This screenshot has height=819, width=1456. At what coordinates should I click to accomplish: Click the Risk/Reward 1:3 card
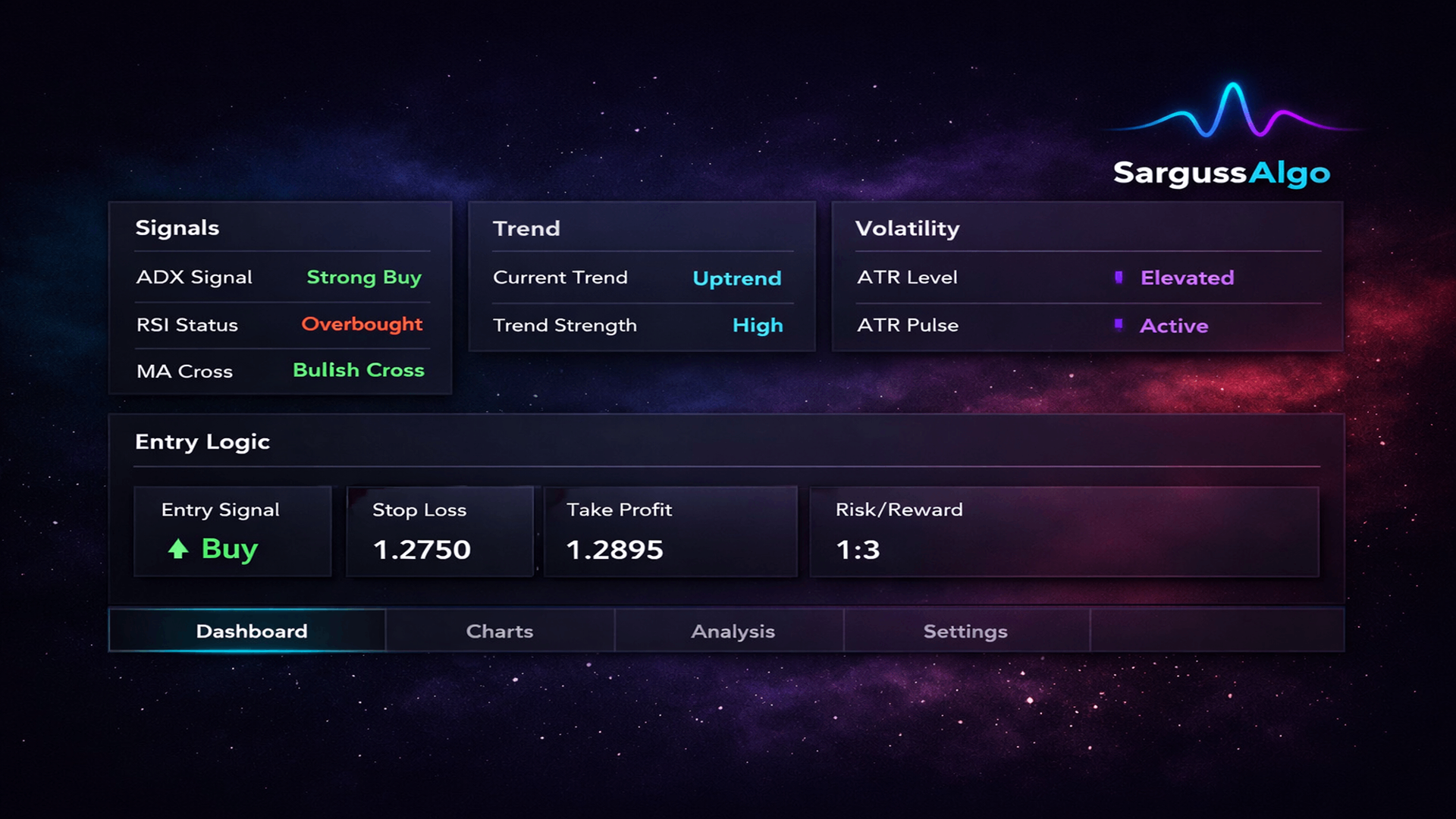1063,532
